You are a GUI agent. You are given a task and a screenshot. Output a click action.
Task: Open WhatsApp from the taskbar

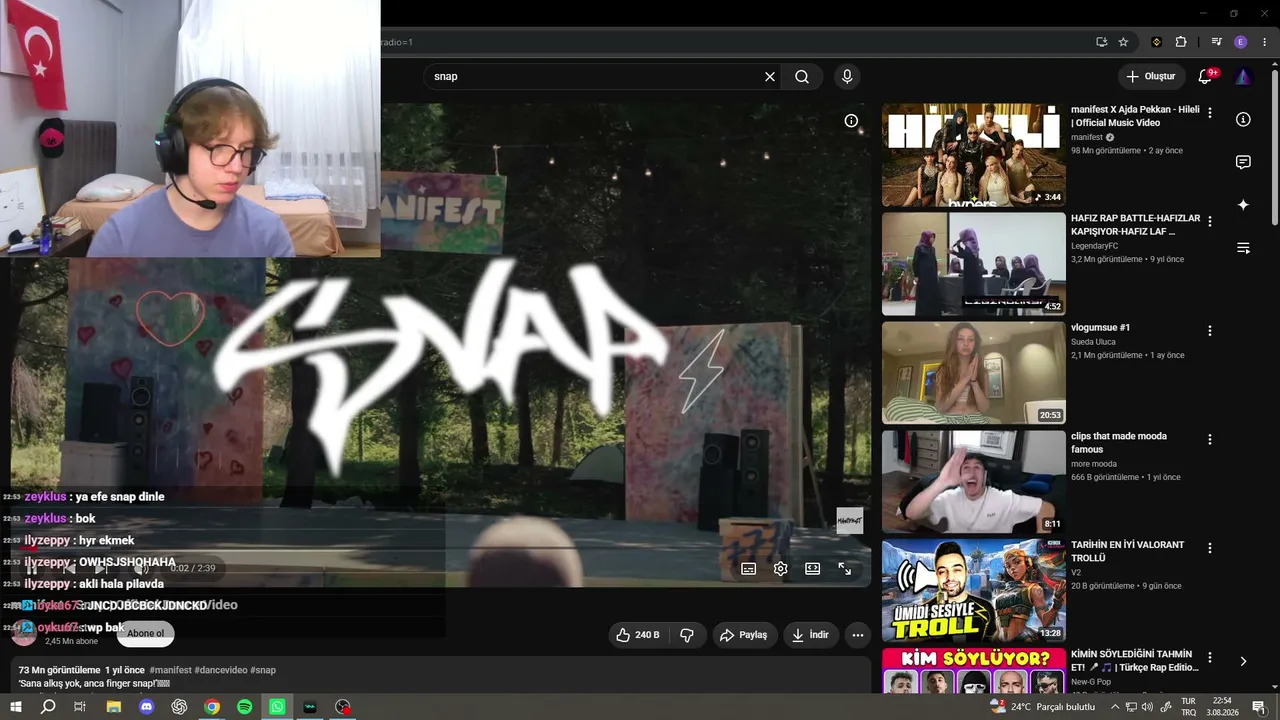(x=277, y=707)
